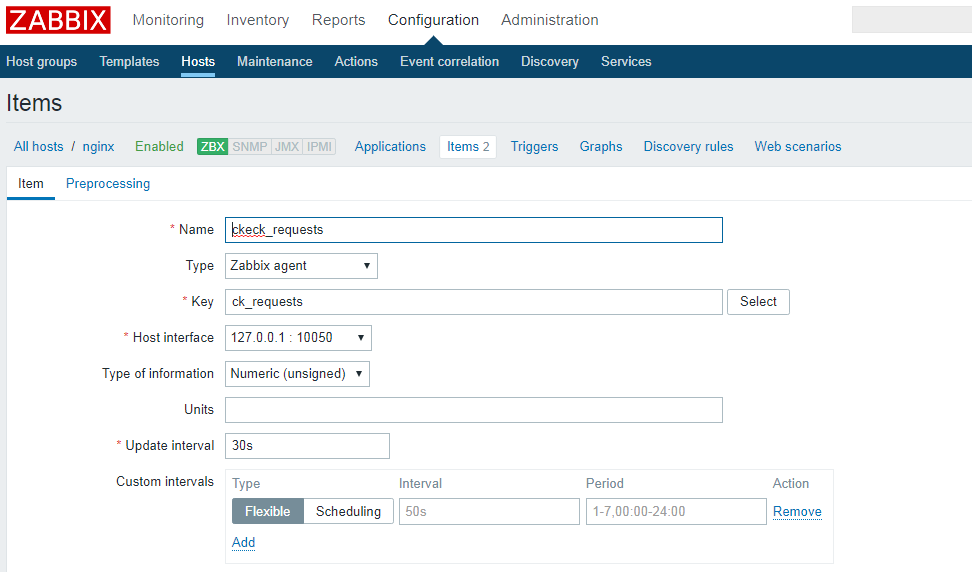Follow the nginx host link
The height and width of the screenshot is (572, 972).
(99, 146)
